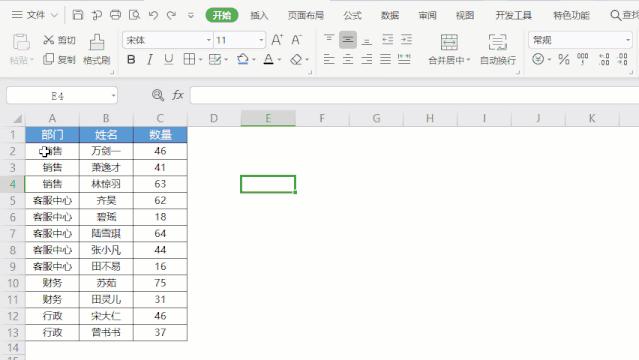Increase decimal places icon
The width and height of the screenshot is (639, 360).
pyautogui.click(x=604, y=60)
